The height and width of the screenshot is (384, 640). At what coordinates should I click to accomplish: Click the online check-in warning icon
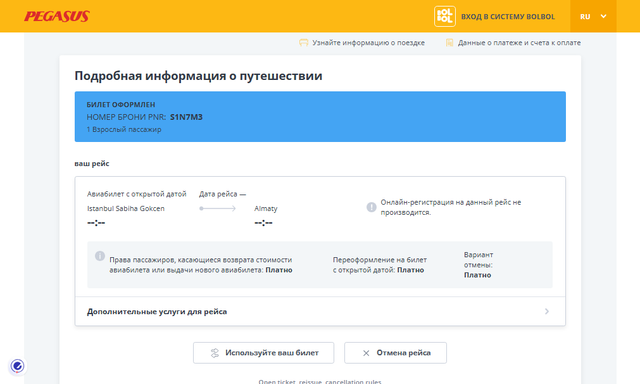coord(371,207)
